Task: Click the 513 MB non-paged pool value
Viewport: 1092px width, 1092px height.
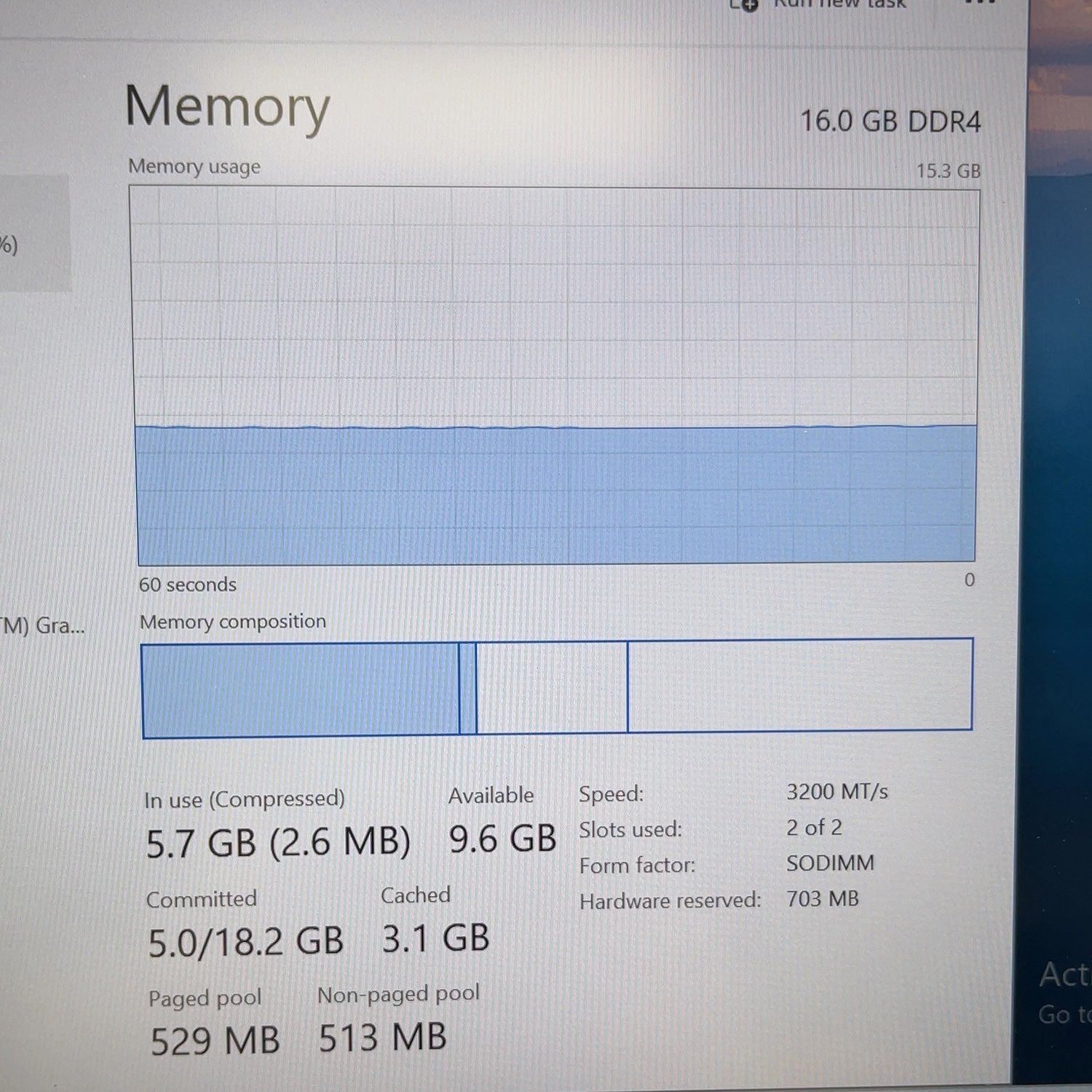Action: [x=382, y=1037]
